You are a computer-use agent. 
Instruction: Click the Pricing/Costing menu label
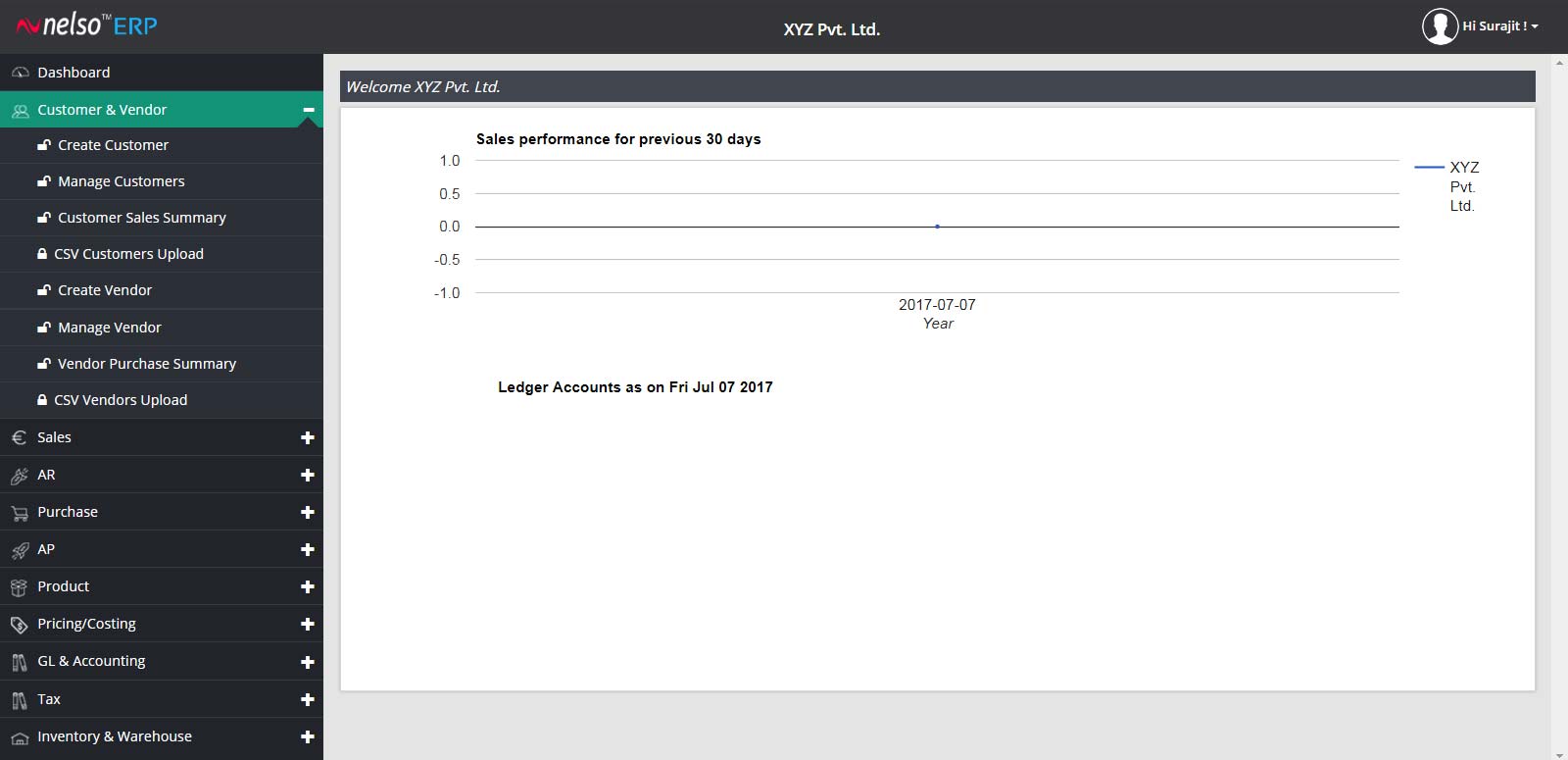coord(86,624)
